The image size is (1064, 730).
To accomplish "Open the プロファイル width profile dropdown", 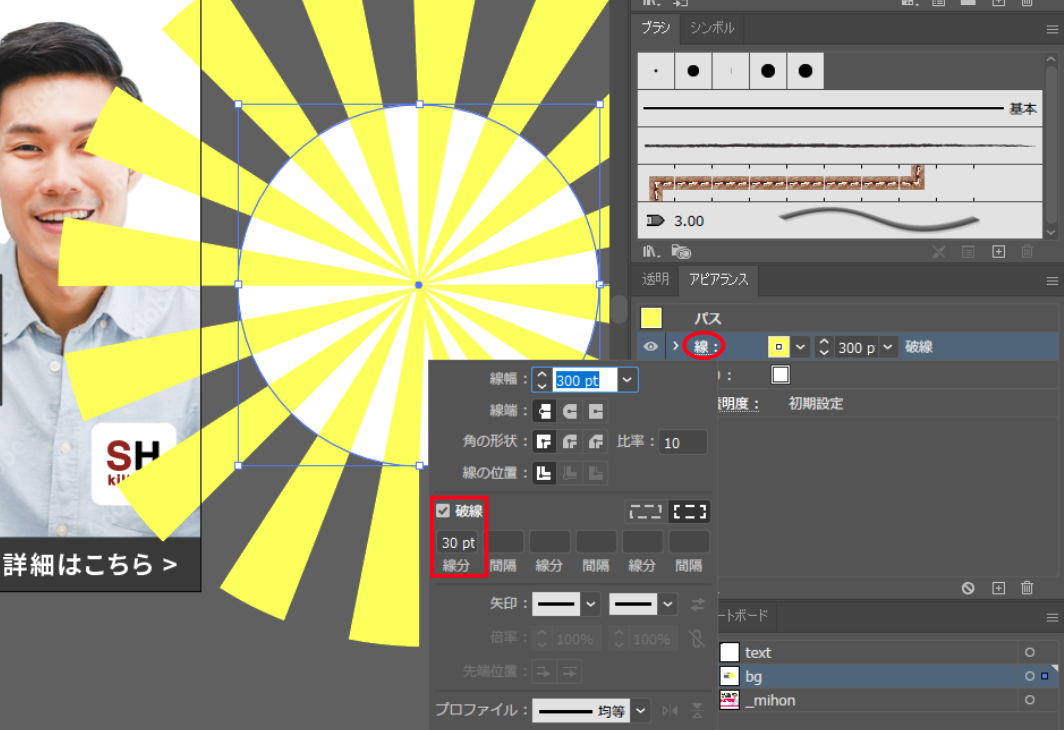I will [x=641, y=711].
